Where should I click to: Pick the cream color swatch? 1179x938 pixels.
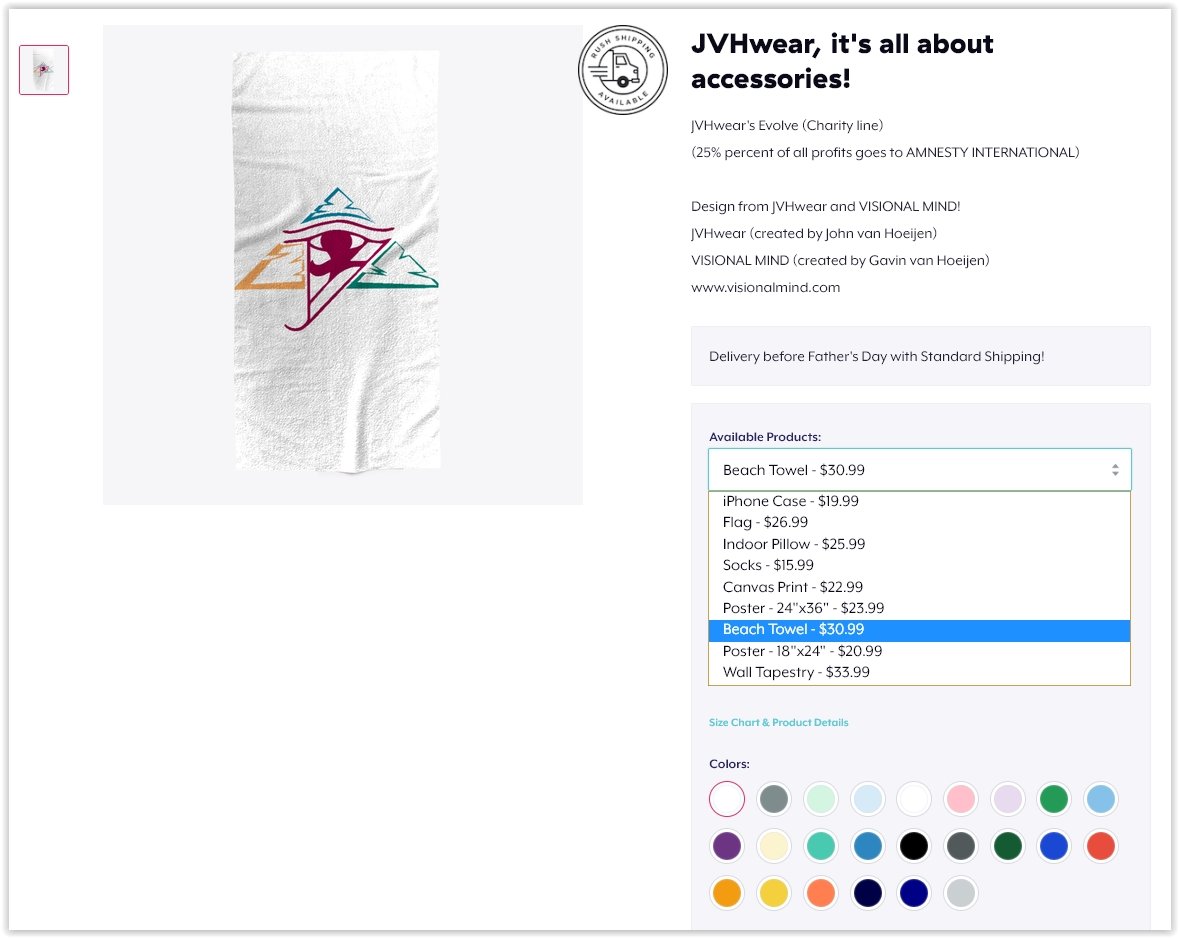pyautogui.click(x=774, y=846)
